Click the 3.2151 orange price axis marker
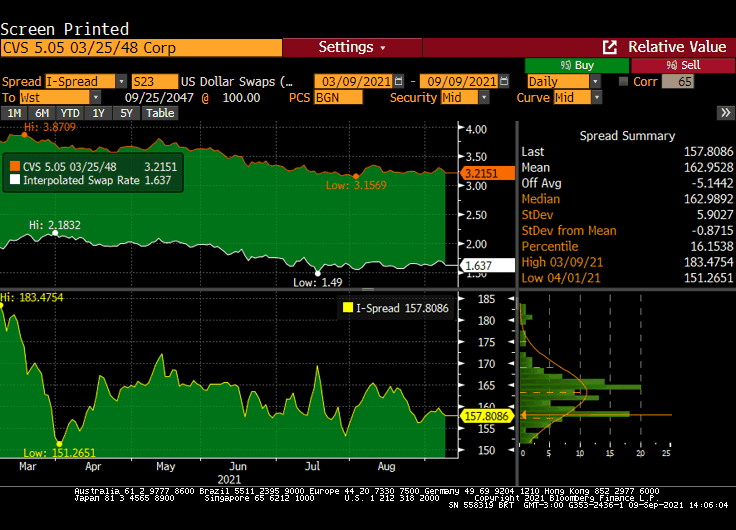 [487, 173]
